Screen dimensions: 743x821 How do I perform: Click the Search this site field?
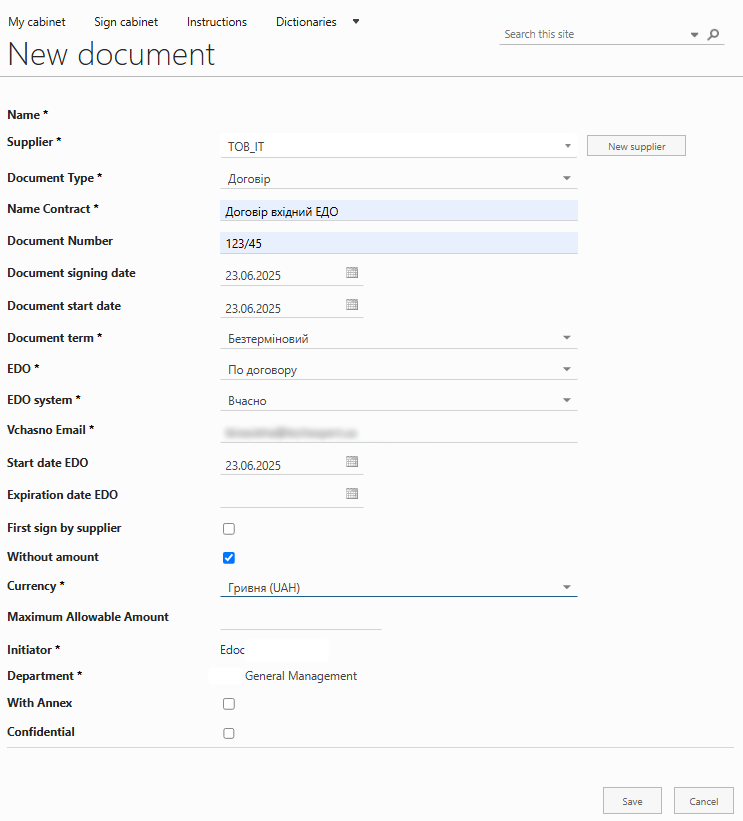pyautogui.click(x=594, y=35)
